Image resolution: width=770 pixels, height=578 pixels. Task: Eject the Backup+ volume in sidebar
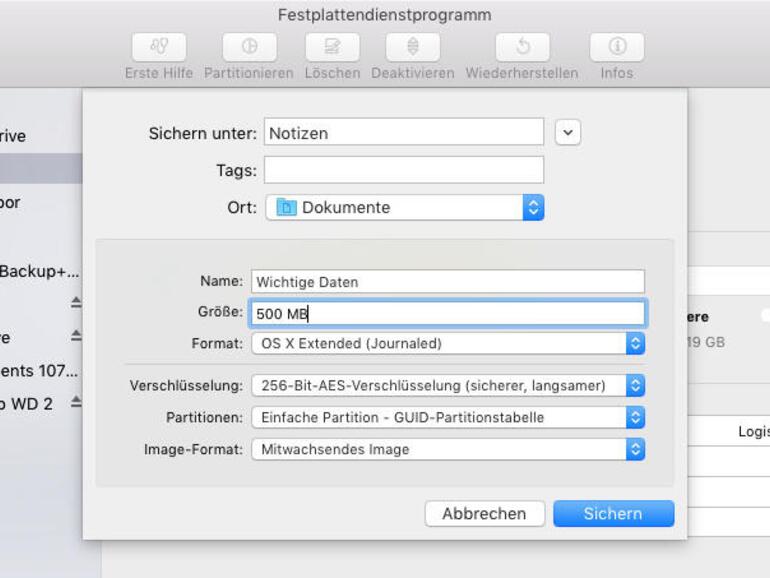coord(76,302)
